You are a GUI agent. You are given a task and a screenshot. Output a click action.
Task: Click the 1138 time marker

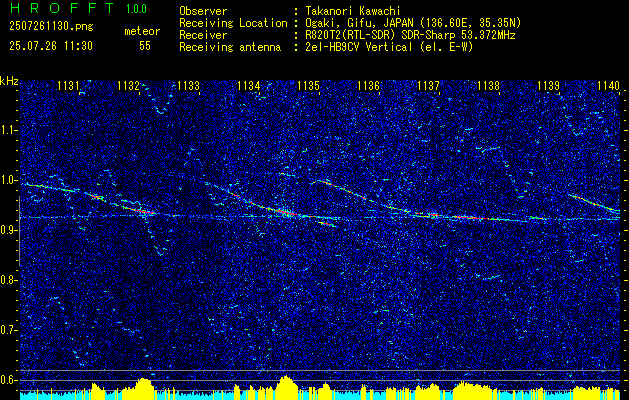[x=489, y=86]
